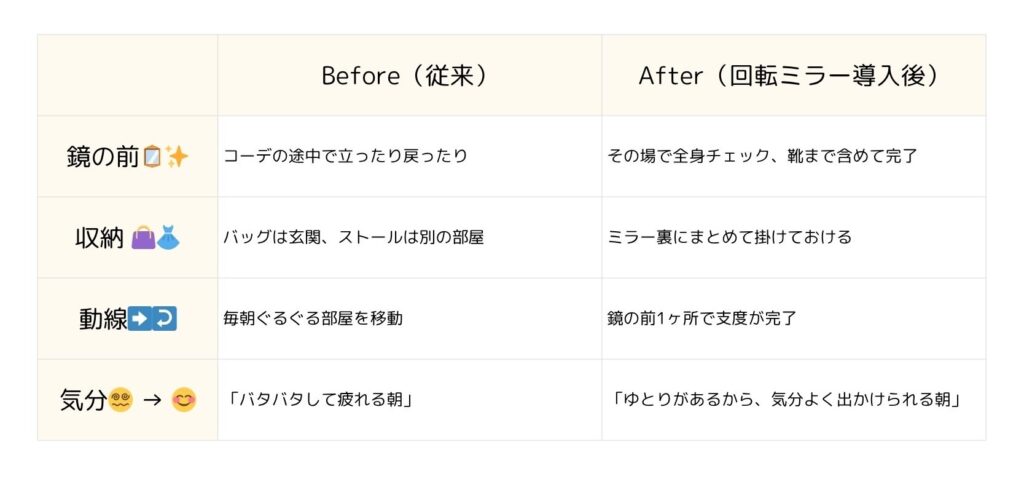Select cell ミラー裏にまとめて掛けておける
This screenshot has width=1024, height=479.
[x=793, y=238]
